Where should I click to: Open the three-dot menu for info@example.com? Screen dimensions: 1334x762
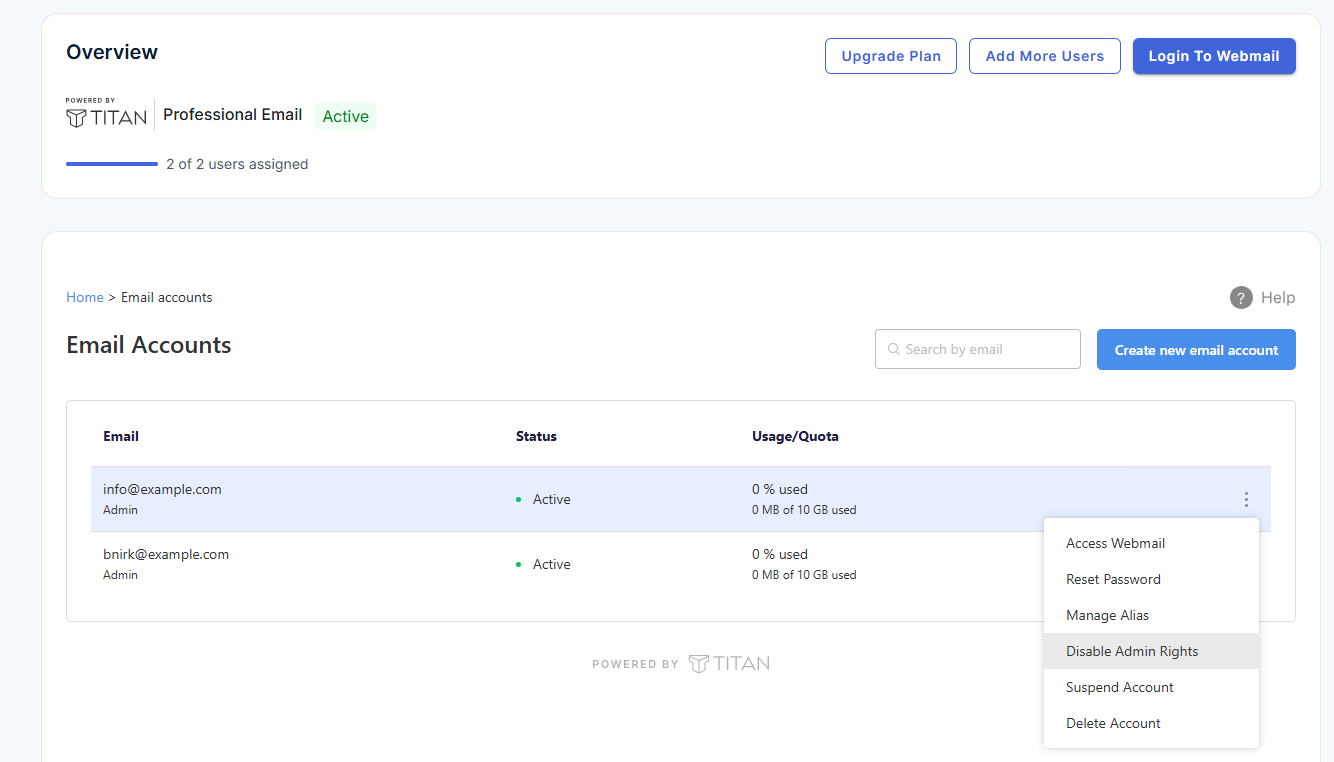pos(1246,499)
